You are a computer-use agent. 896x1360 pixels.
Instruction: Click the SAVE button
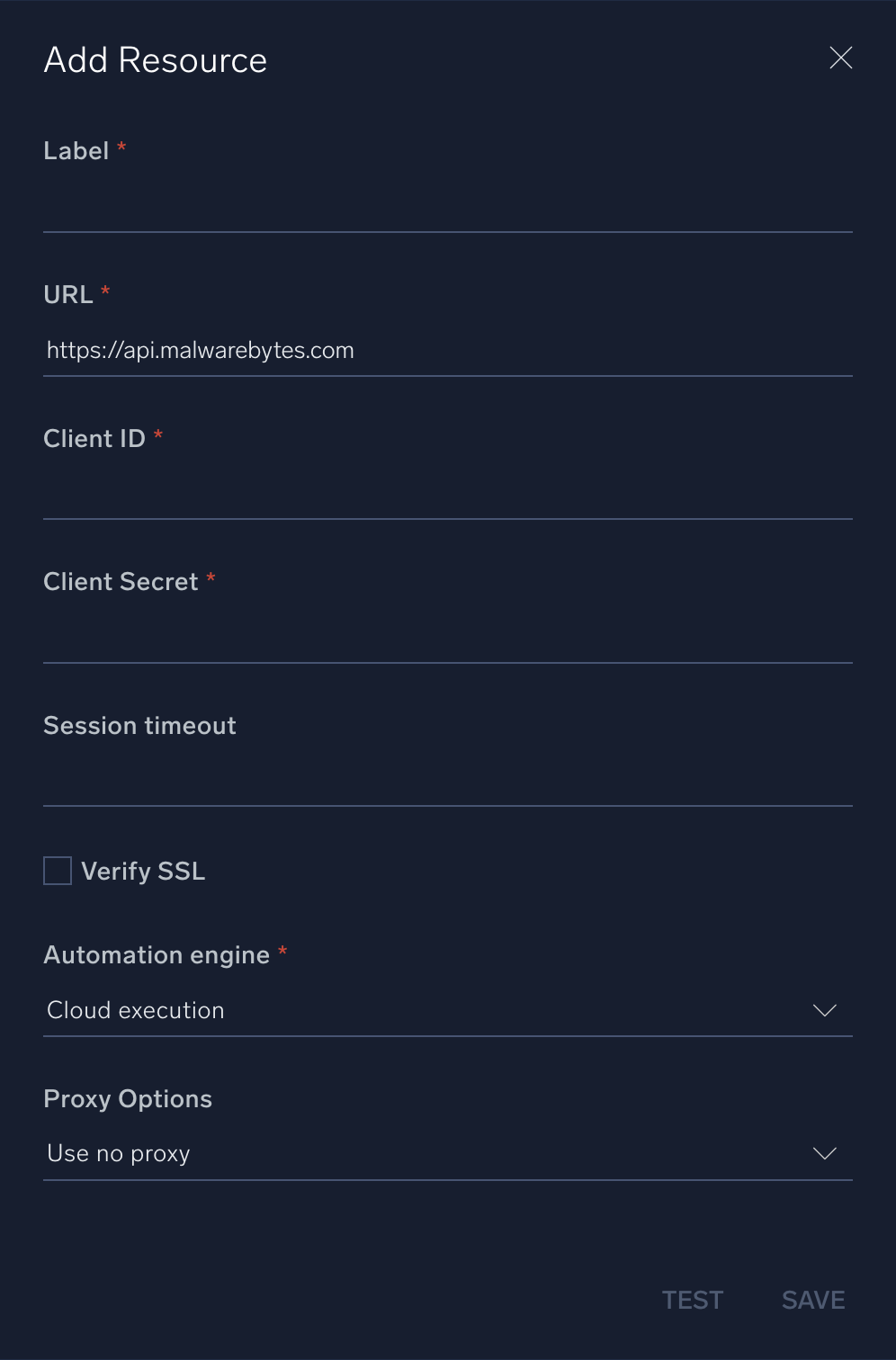[x=812, y=1300]
